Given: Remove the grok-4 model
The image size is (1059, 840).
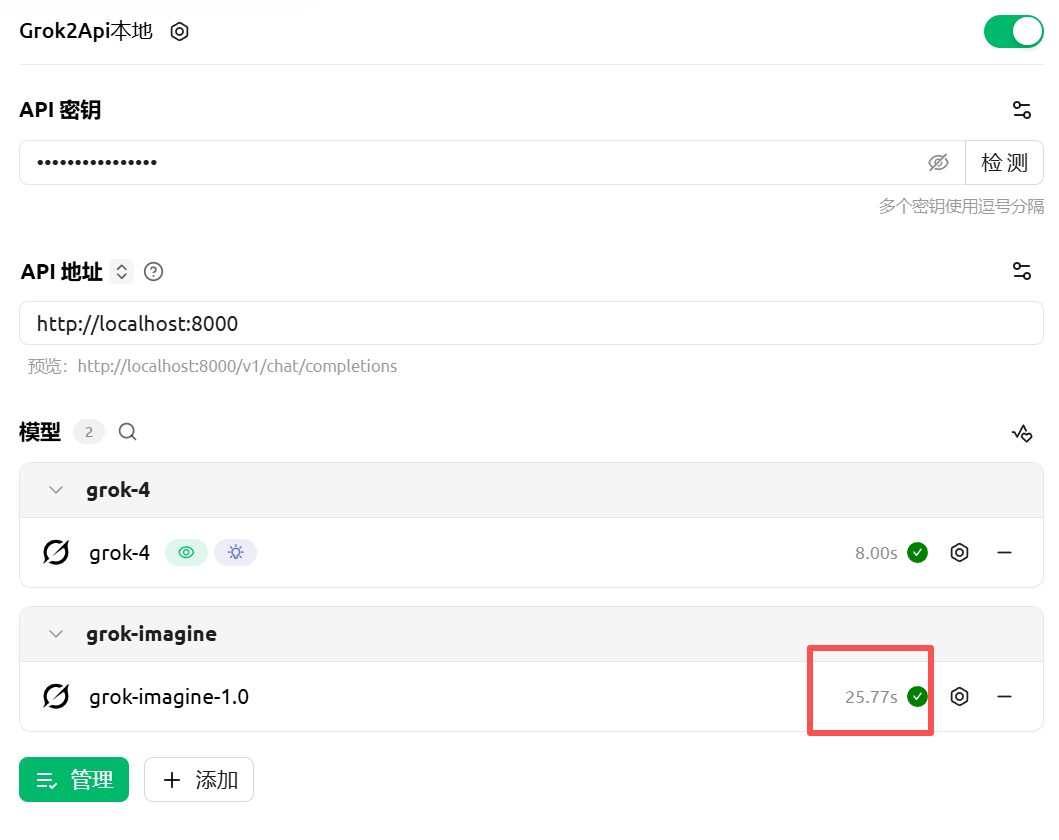Looking at the screenshot, I should point(1004,552).
